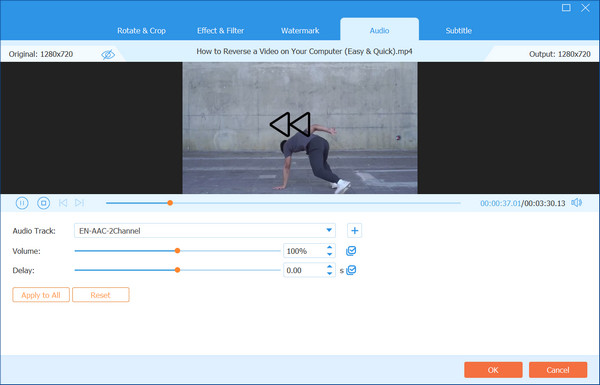This screenshot has width=600, height=385.
Task: Click the delay seconds input field
Action: (x=305, y=270)
